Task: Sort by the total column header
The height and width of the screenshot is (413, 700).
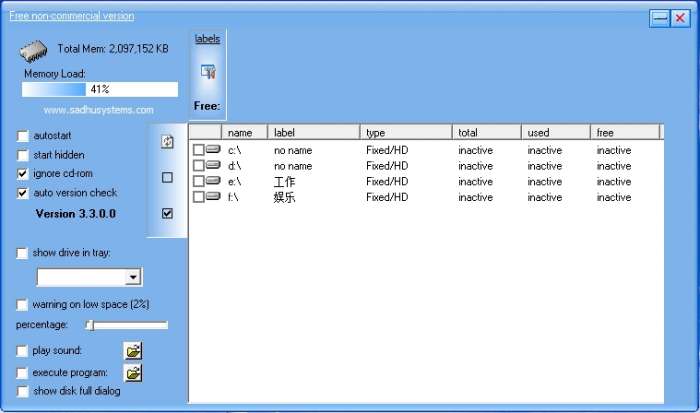Action: click(x=487, y=132)
